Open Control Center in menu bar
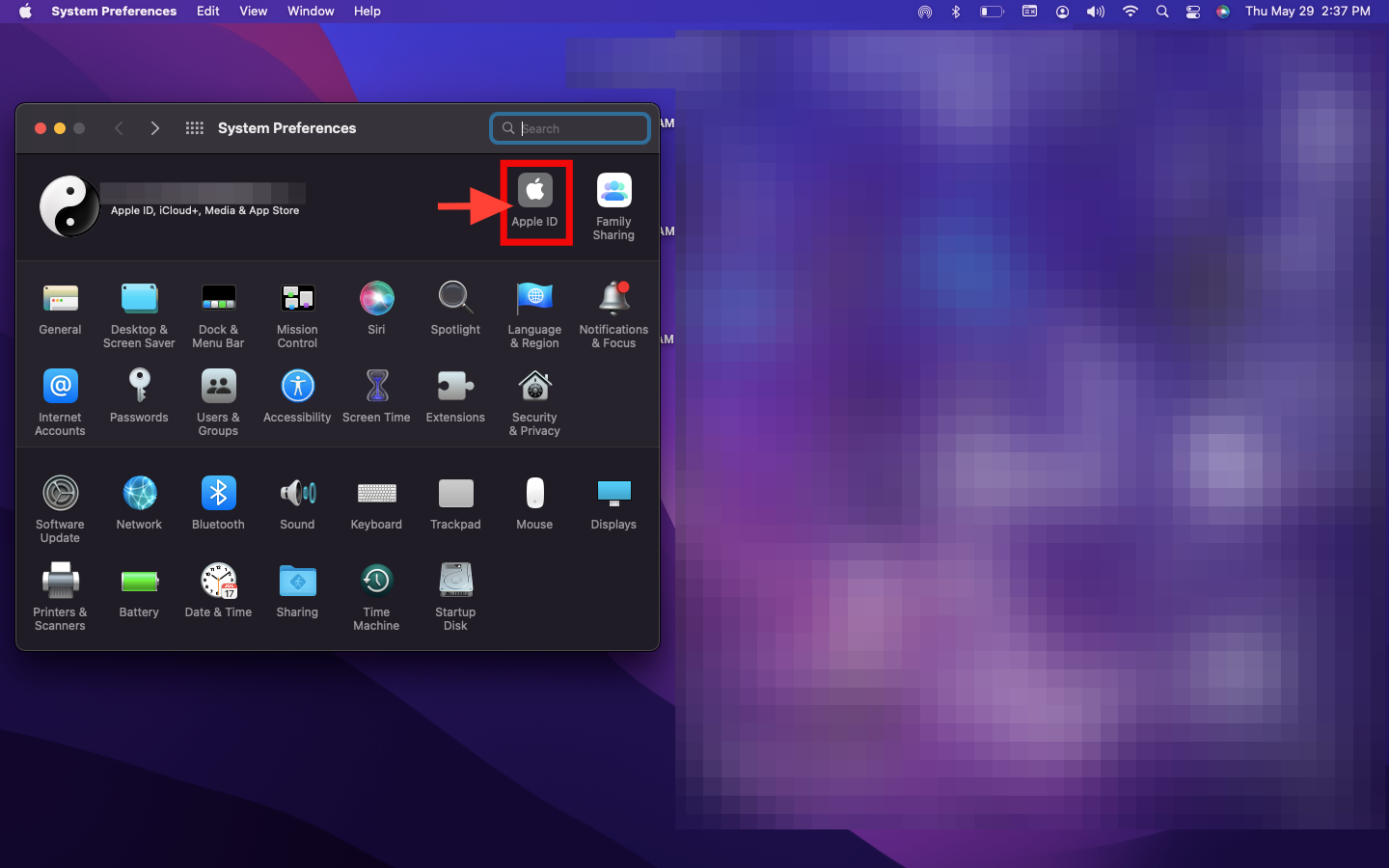Viewport: 1389px width, 868px height. tap(1193, 12)
